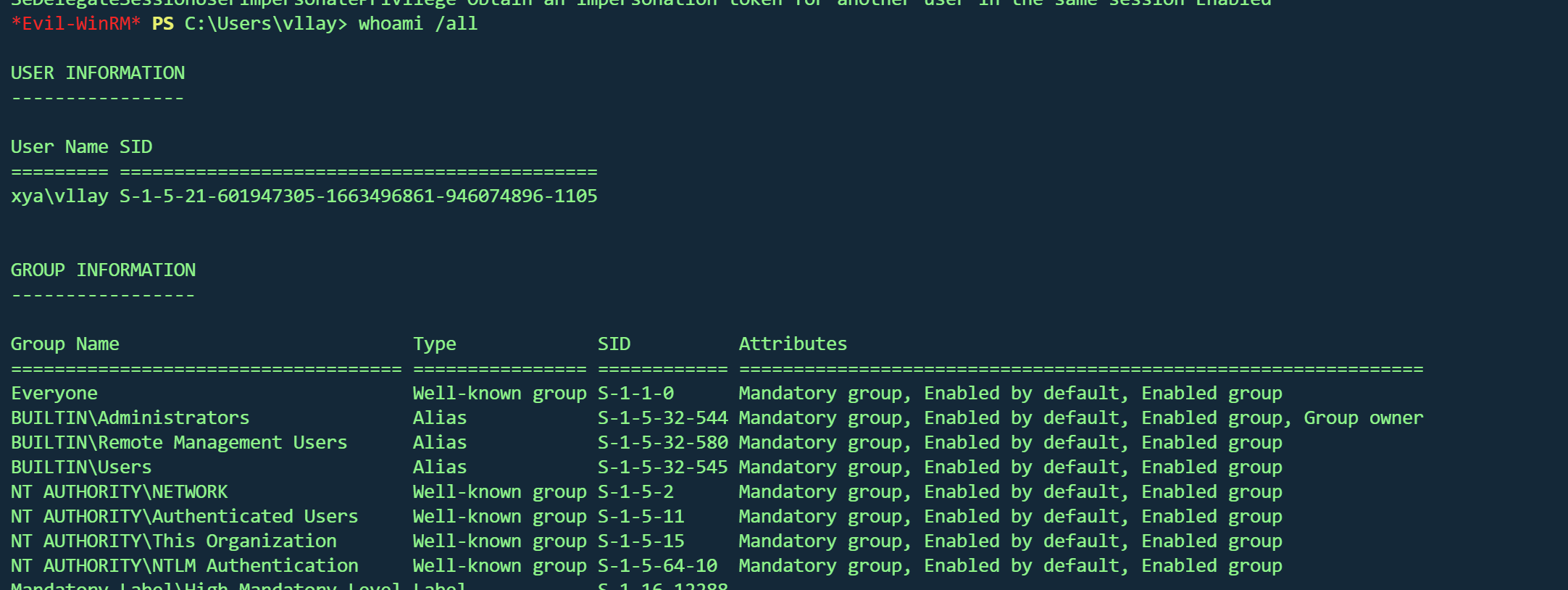The width and height of the screenshot is (1568, 590).
Task: Click the GROUP INFORMATION heading
Action: click(x=103, y=270)
